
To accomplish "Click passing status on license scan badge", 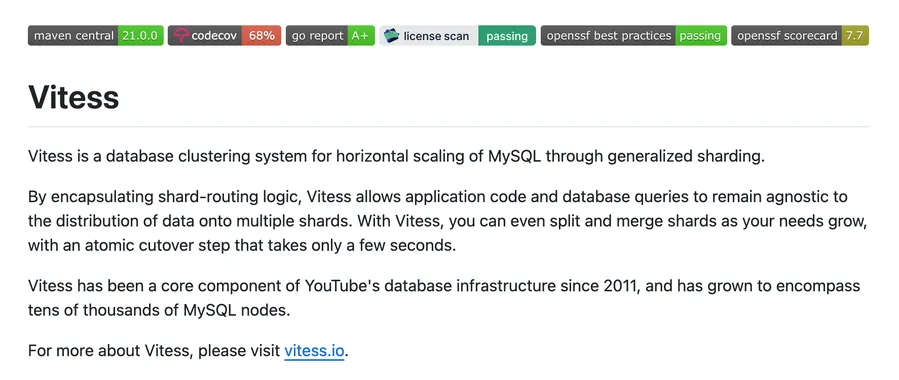I will tap(507, 36).
